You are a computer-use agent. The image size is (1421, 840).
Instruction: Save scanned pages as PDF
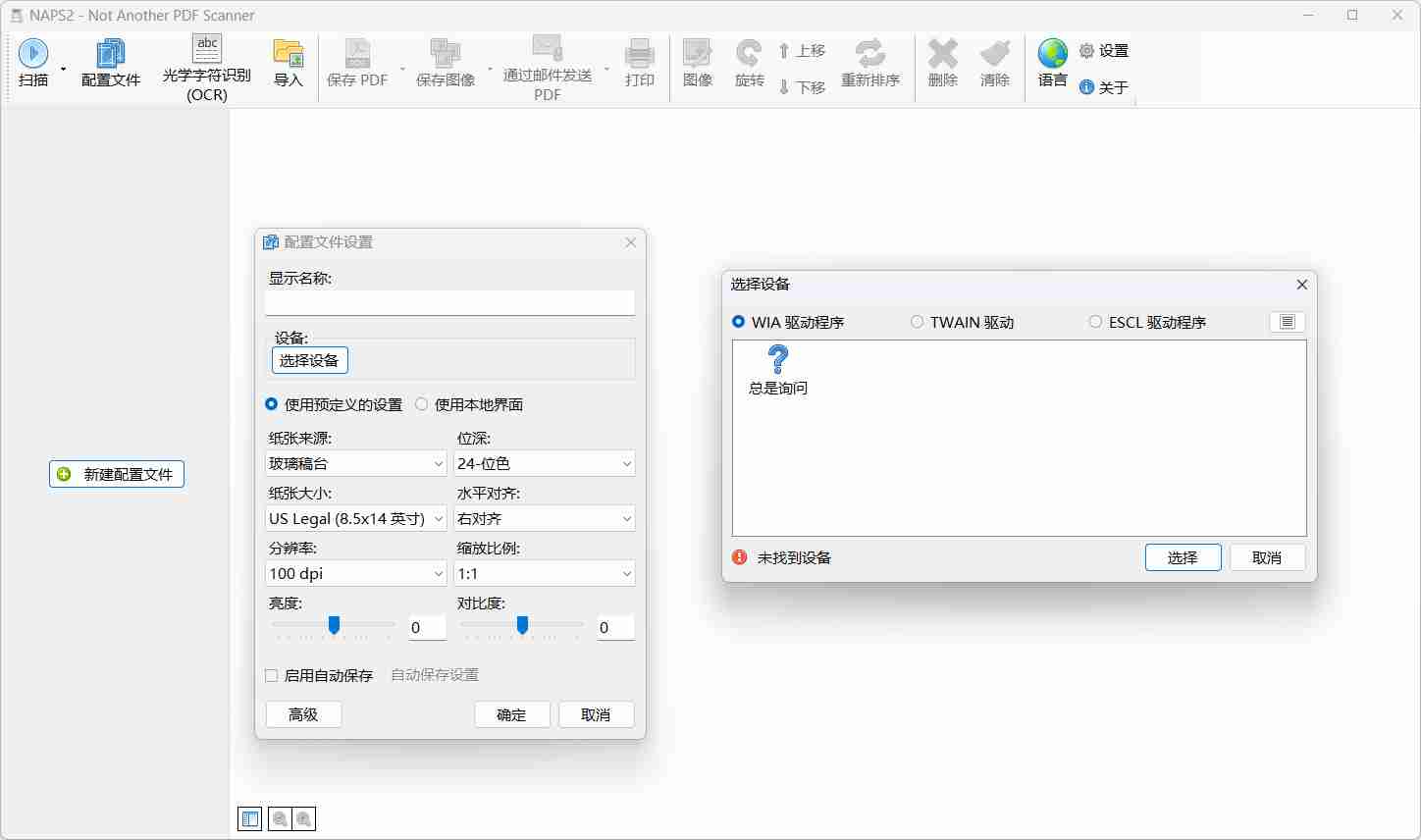(x=356, y=64)
